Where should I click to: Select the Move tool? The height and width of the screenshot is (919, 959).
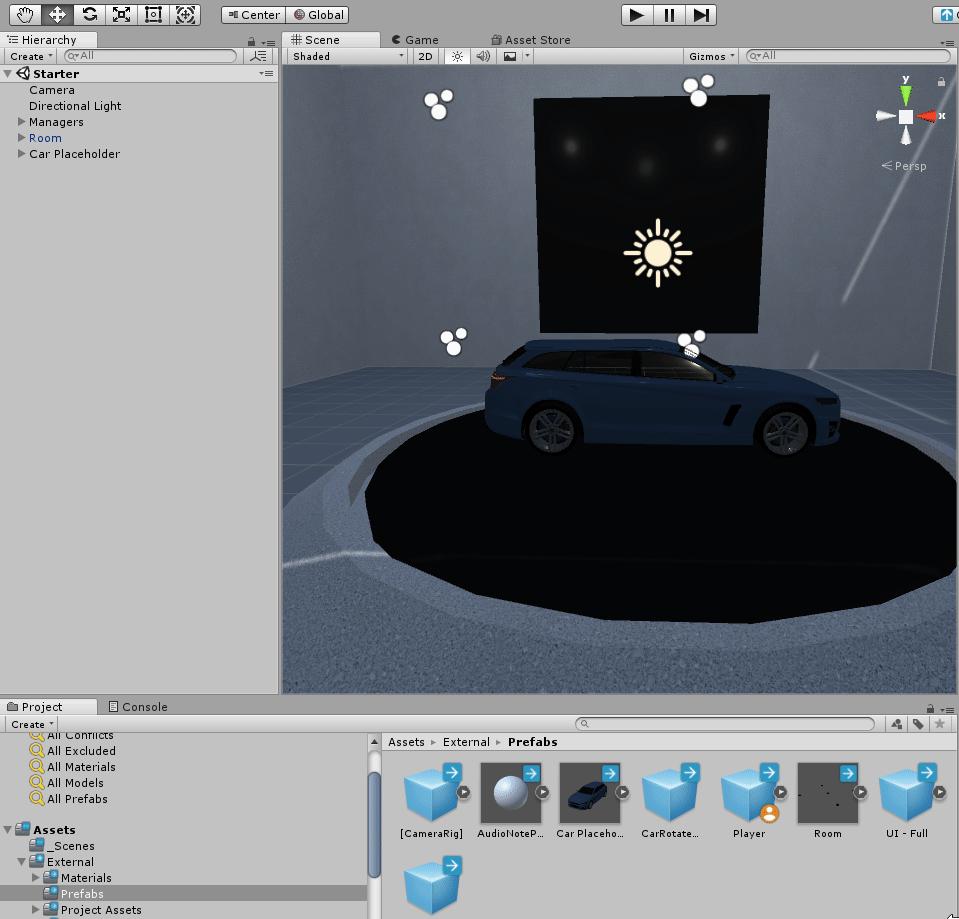point(58,15)
